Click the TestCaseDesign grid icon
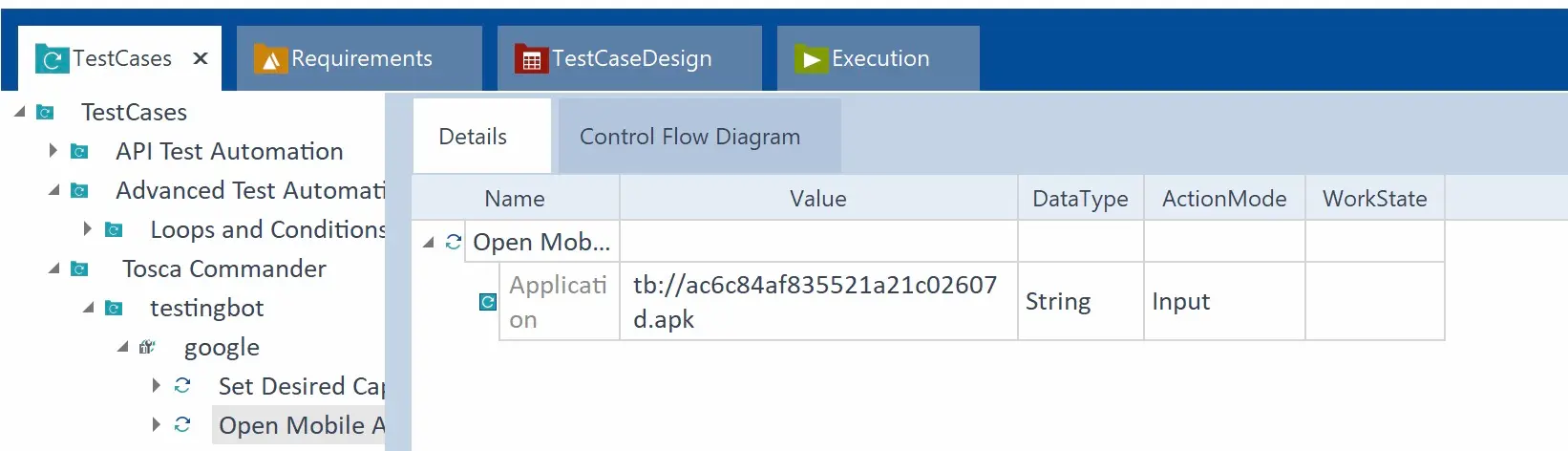This screenshot has height=451, width=1568. point(531,59)
